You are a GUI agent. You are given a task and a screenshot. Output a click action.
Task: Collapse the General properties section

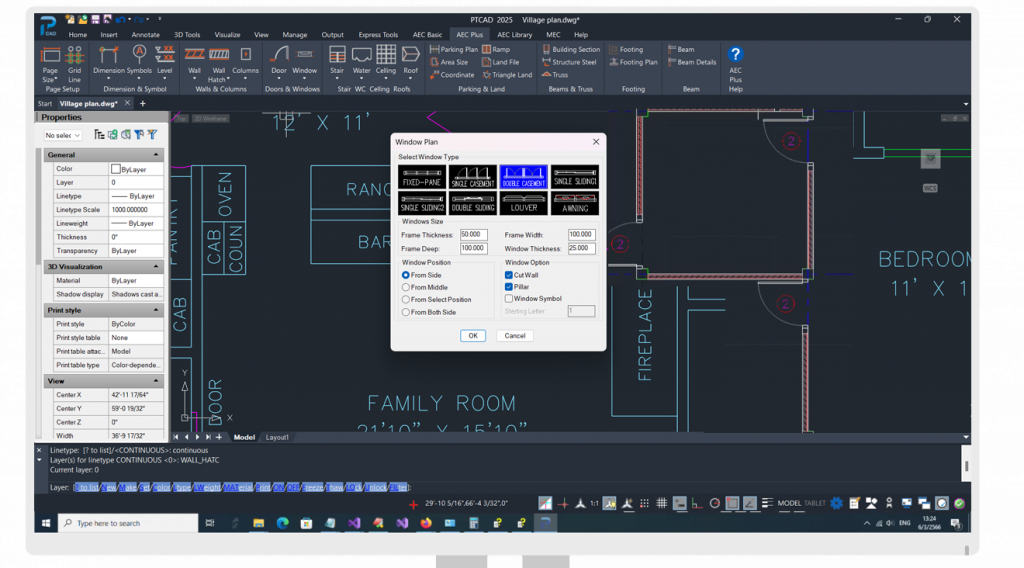[156, 155]
